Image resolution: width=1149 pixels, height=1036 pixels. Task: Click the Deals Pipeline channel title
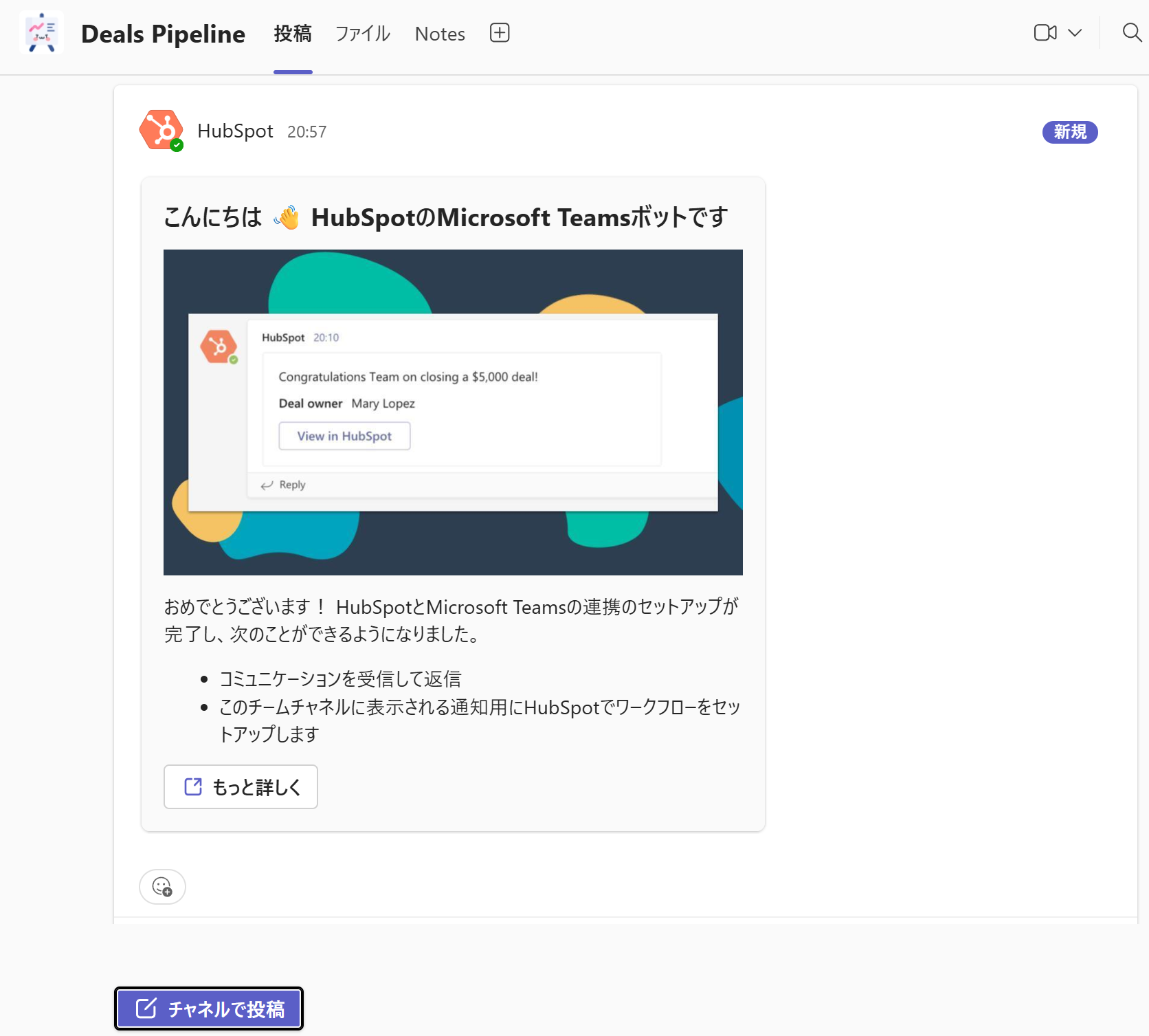point(163,34)
